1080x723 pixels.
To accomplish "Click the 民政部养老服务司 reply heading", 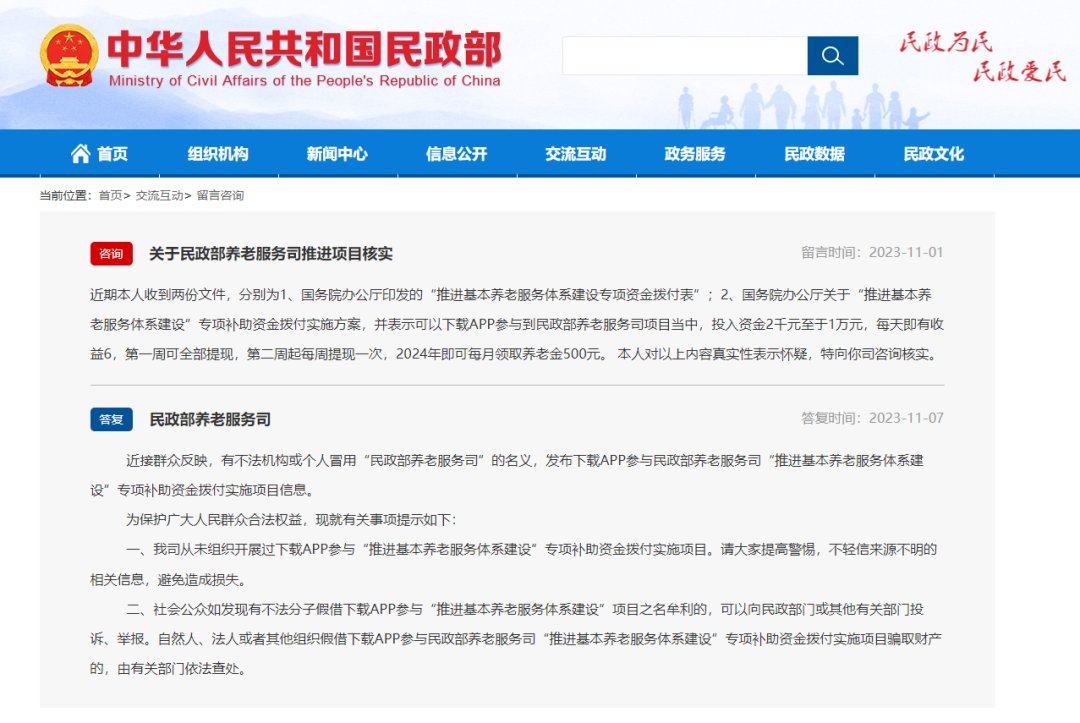I will pos(210,419).
